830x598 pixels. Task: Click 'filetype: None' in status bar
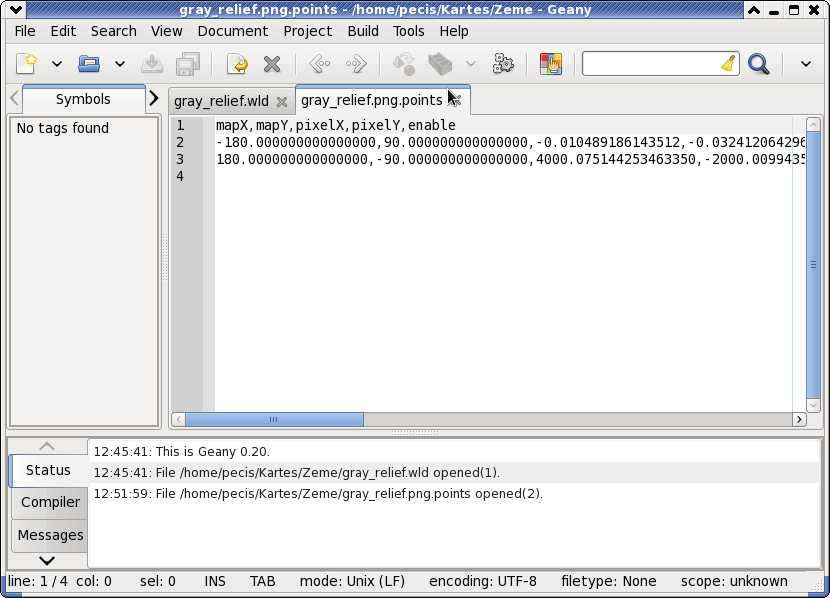tap(609, 581)
